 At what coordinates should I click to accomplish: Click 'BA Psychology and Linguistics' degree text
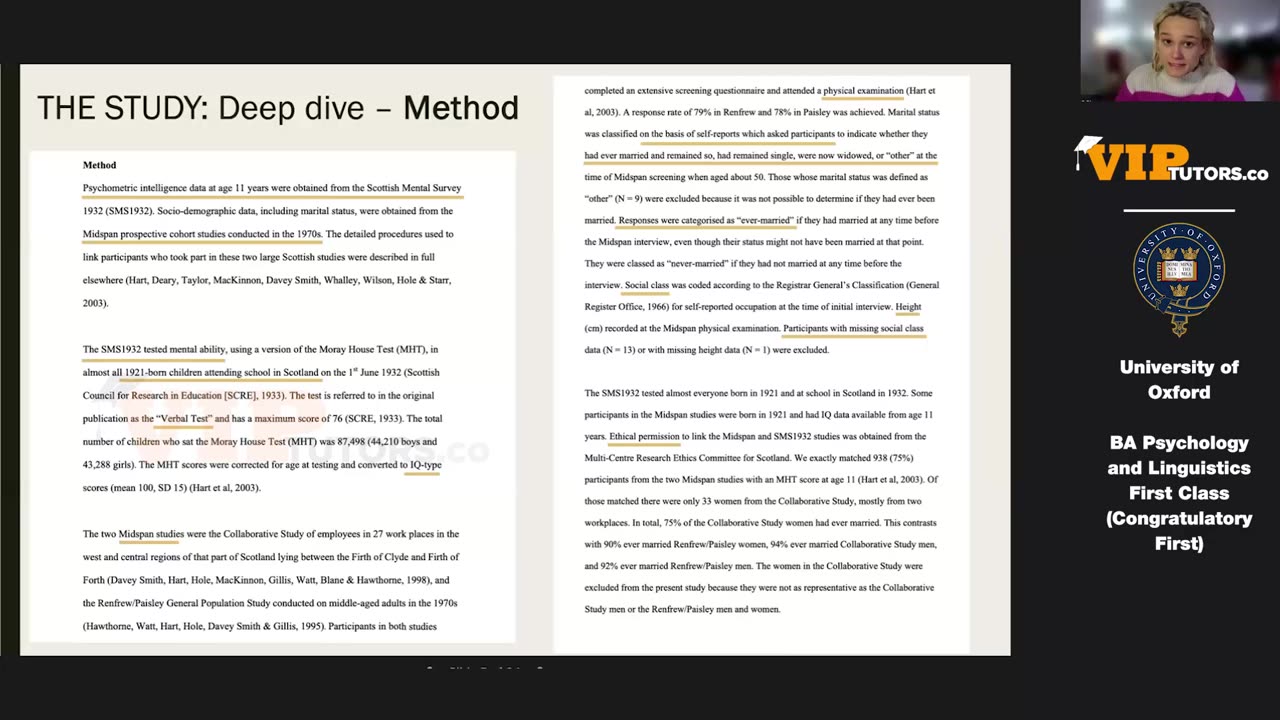(x=1179, y=455)
